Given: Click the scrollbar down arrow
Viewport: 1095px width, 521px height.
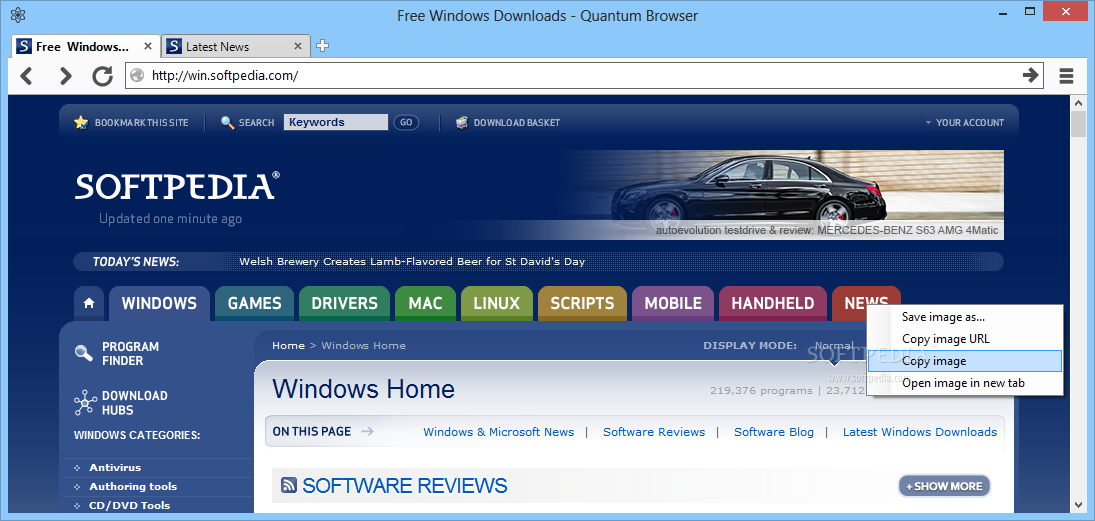Looking at the screenshot, I should tap(1078, 505).
